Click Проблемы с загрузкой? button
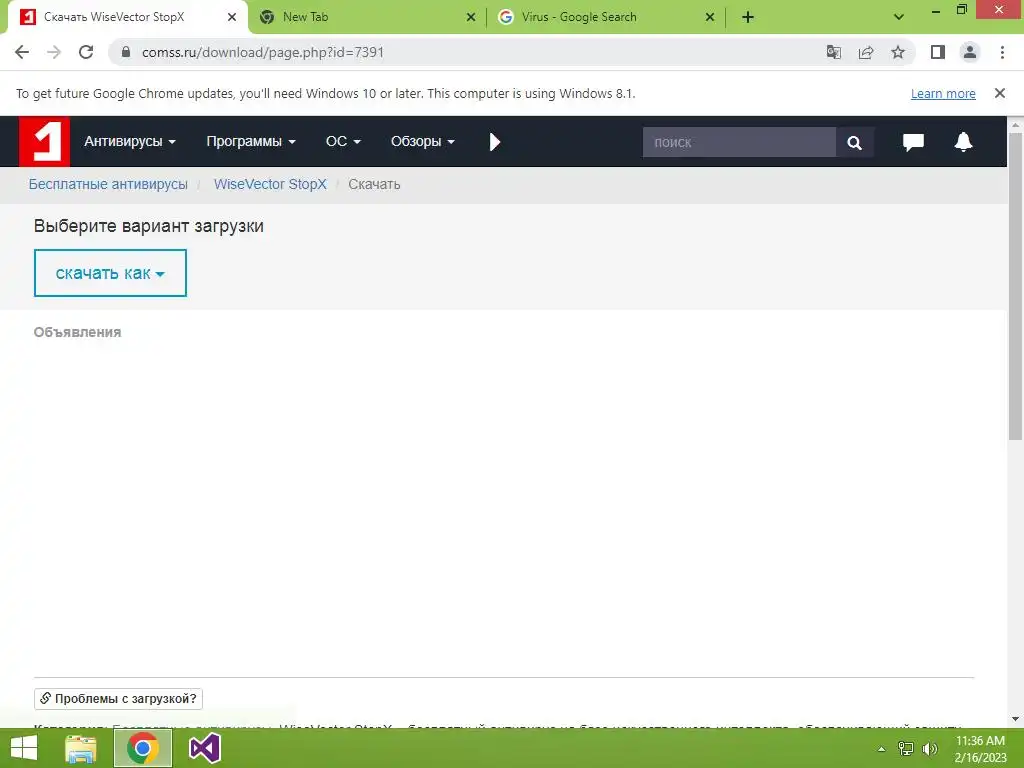This screenshot has width=1024, height=768. (x=118, y=699)
